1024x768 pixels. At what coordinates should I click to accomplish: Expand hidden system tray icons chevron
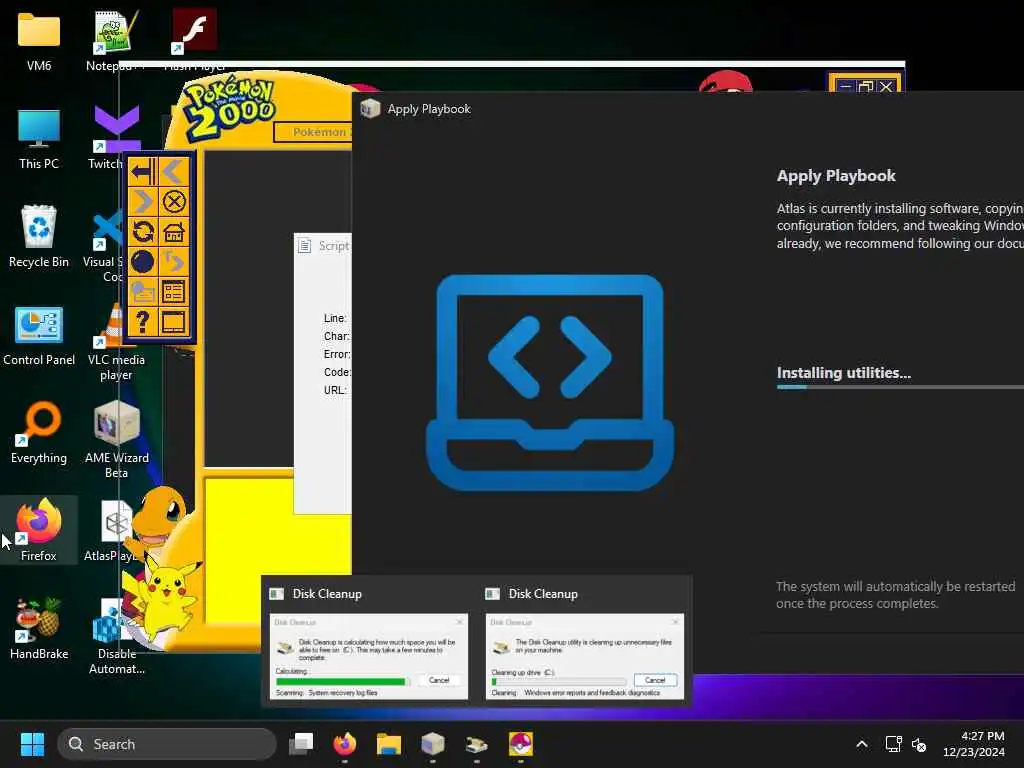(861, 744)
